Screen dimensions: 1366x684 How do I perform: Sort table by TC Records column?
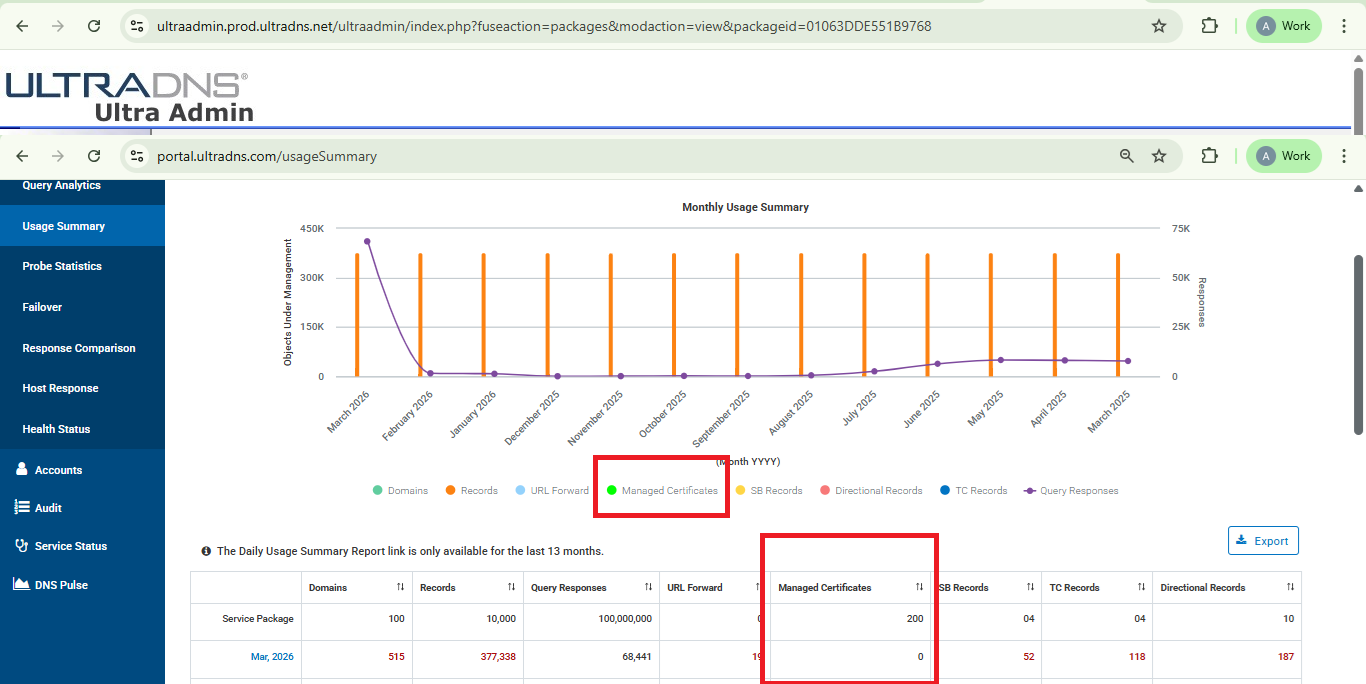point(1142,587)
